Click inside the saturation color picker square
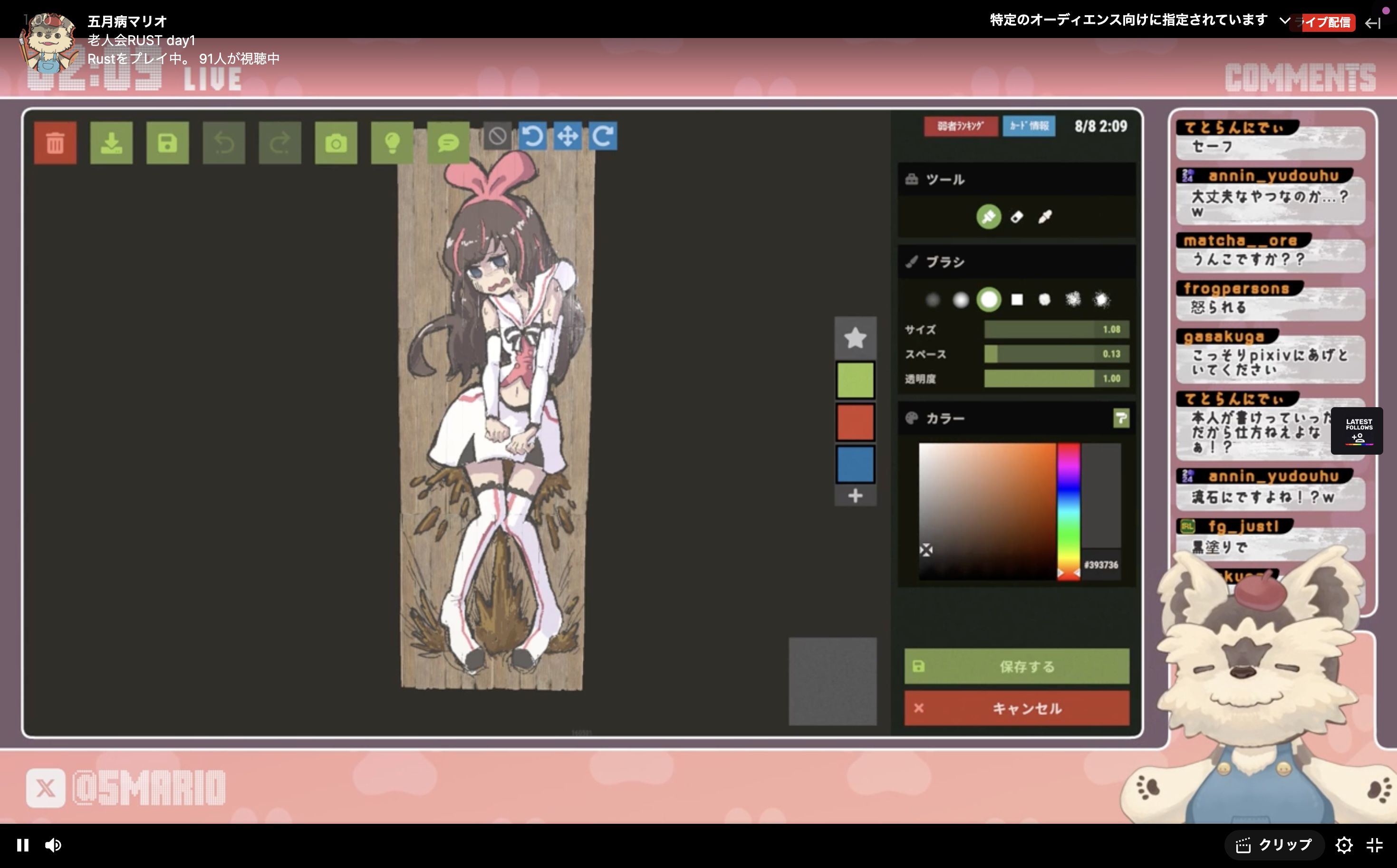The width and height of the screenshot is (1397, 868). (x=988, y=511)
